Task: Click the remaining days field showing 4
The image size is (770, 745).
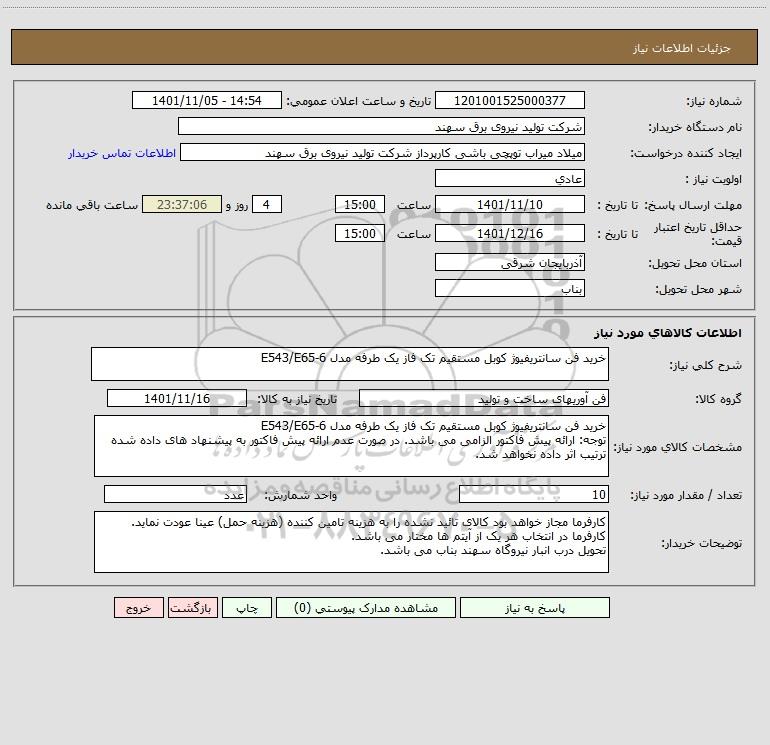Action: (x=267, y=204)
